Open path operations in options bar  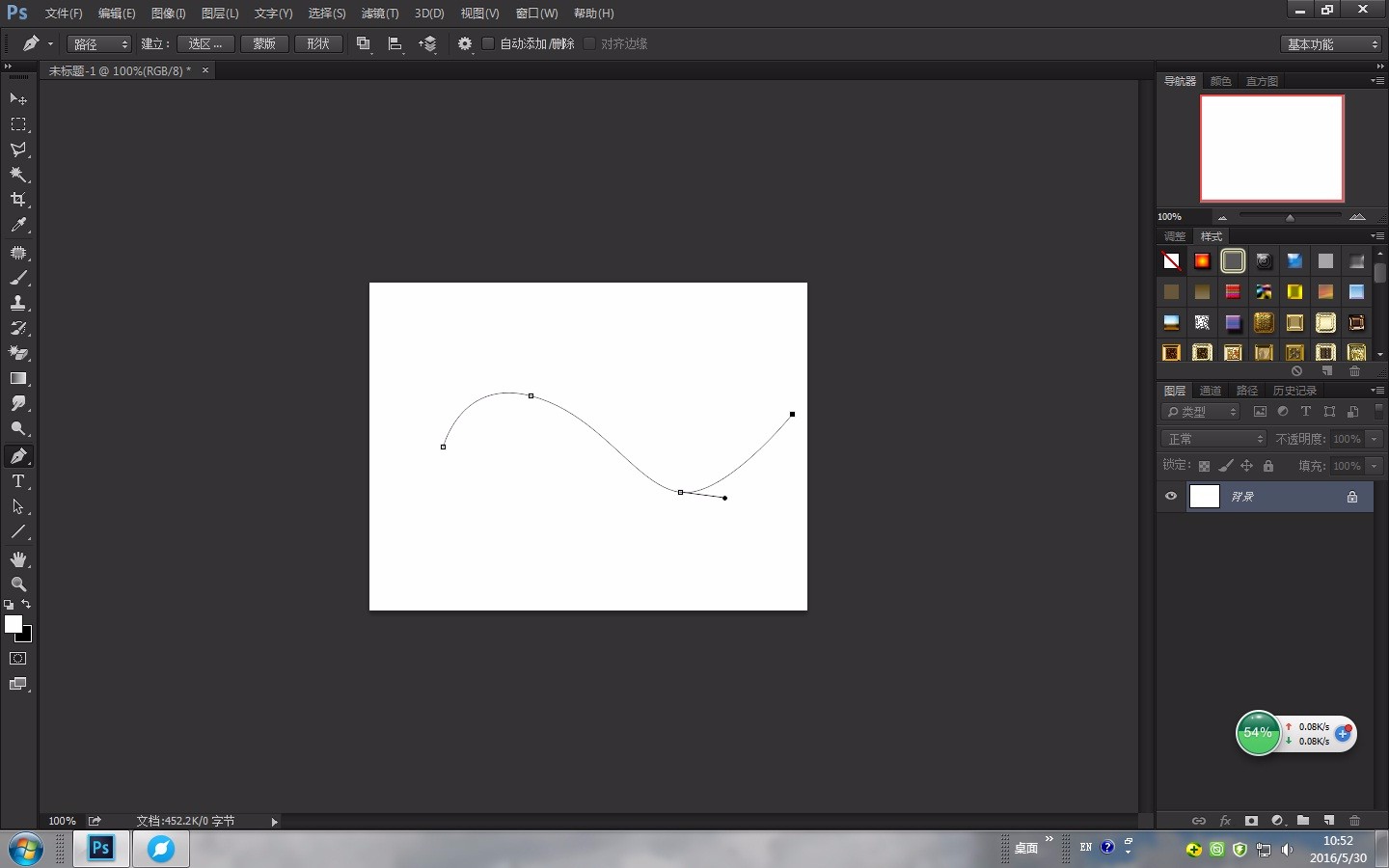tap(364, 44)
